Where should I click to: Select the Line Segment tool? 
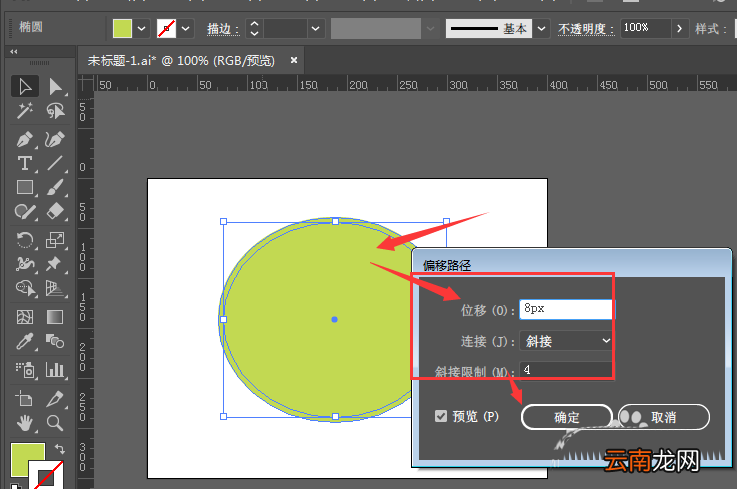[x=55, y=163]
